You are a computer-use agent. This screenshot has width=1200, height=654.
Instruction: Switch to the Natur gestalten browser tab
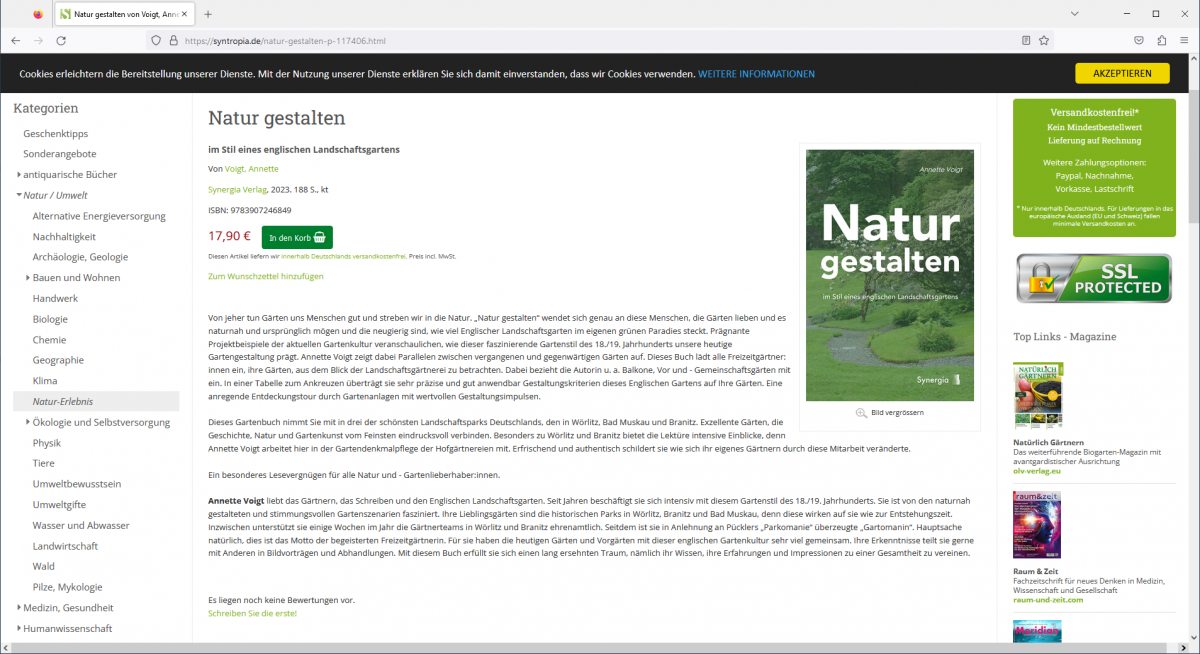[120, 14]
